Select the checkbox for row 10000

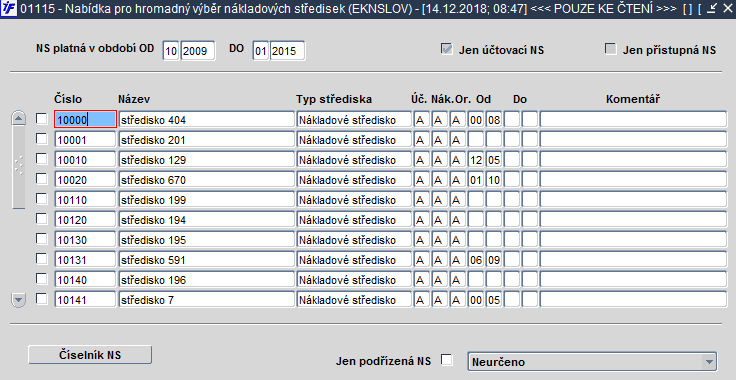coord(42,119)
